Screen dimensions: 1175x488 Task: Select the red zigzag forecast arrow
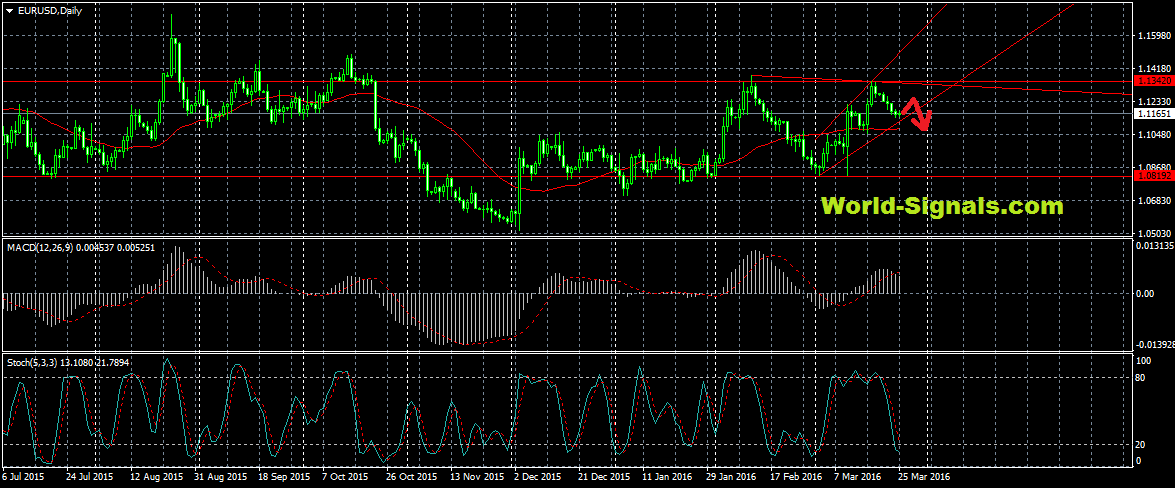coord(918,113)
